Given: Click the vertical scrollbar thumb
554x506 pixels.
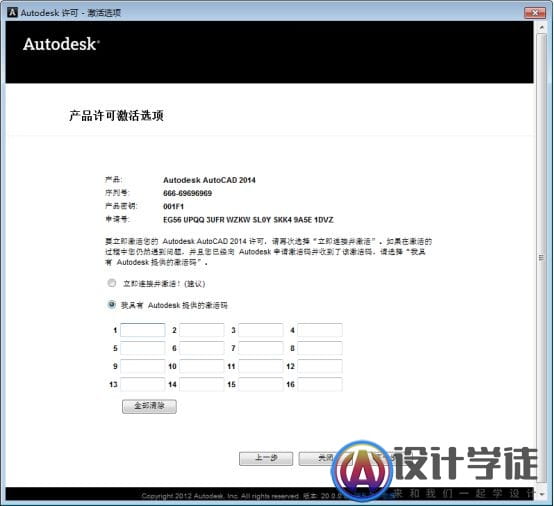Looking at the screenshot, I should (541, 257).
